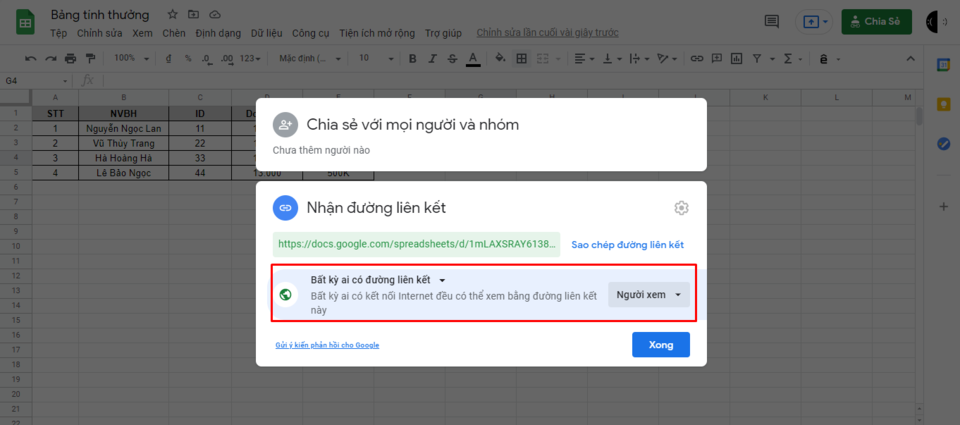Viewport: 960px width, 425px height.
Task: Click the print icon in toolbar
Action: coord(69,59)
